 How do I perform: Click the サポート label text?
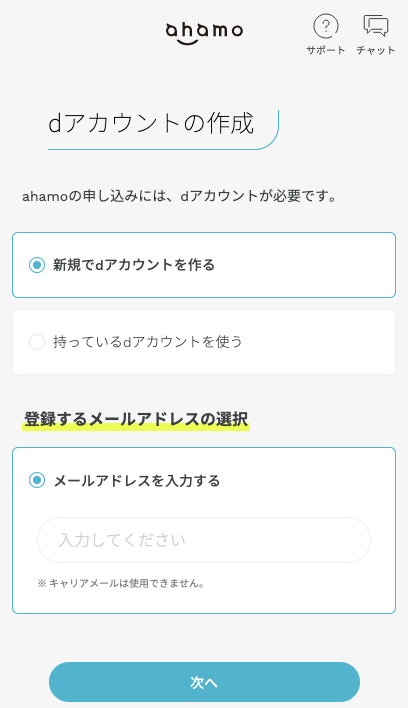coord(325,50)
